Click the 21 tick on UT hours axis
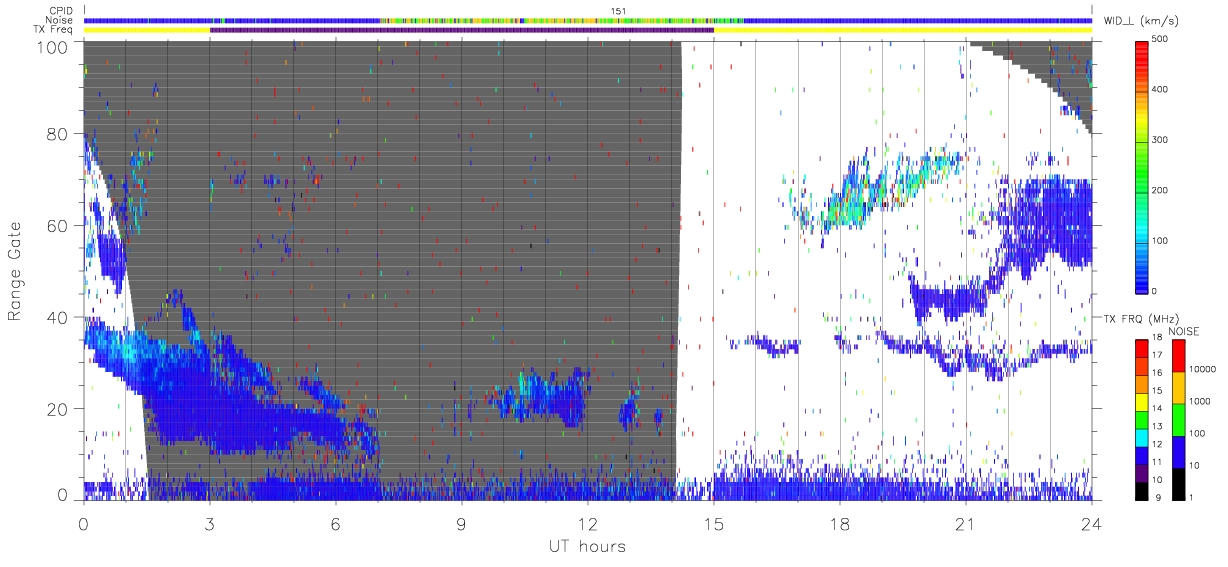Screen dimensions: 1228x567 tap(966, 523)
